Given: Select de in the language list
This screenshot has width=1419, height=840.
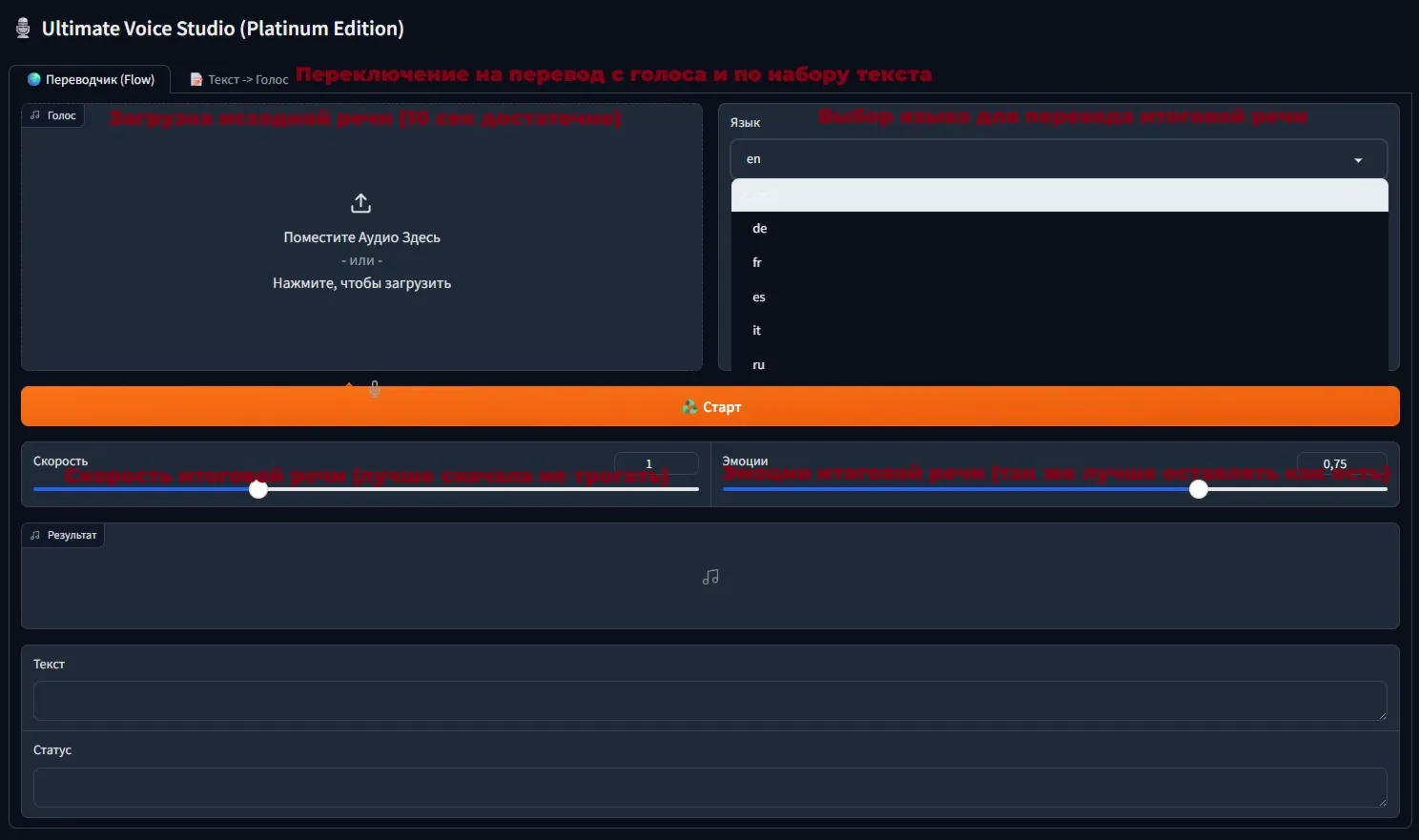Looking at the screenshot, I should [x=1059, y=229].
